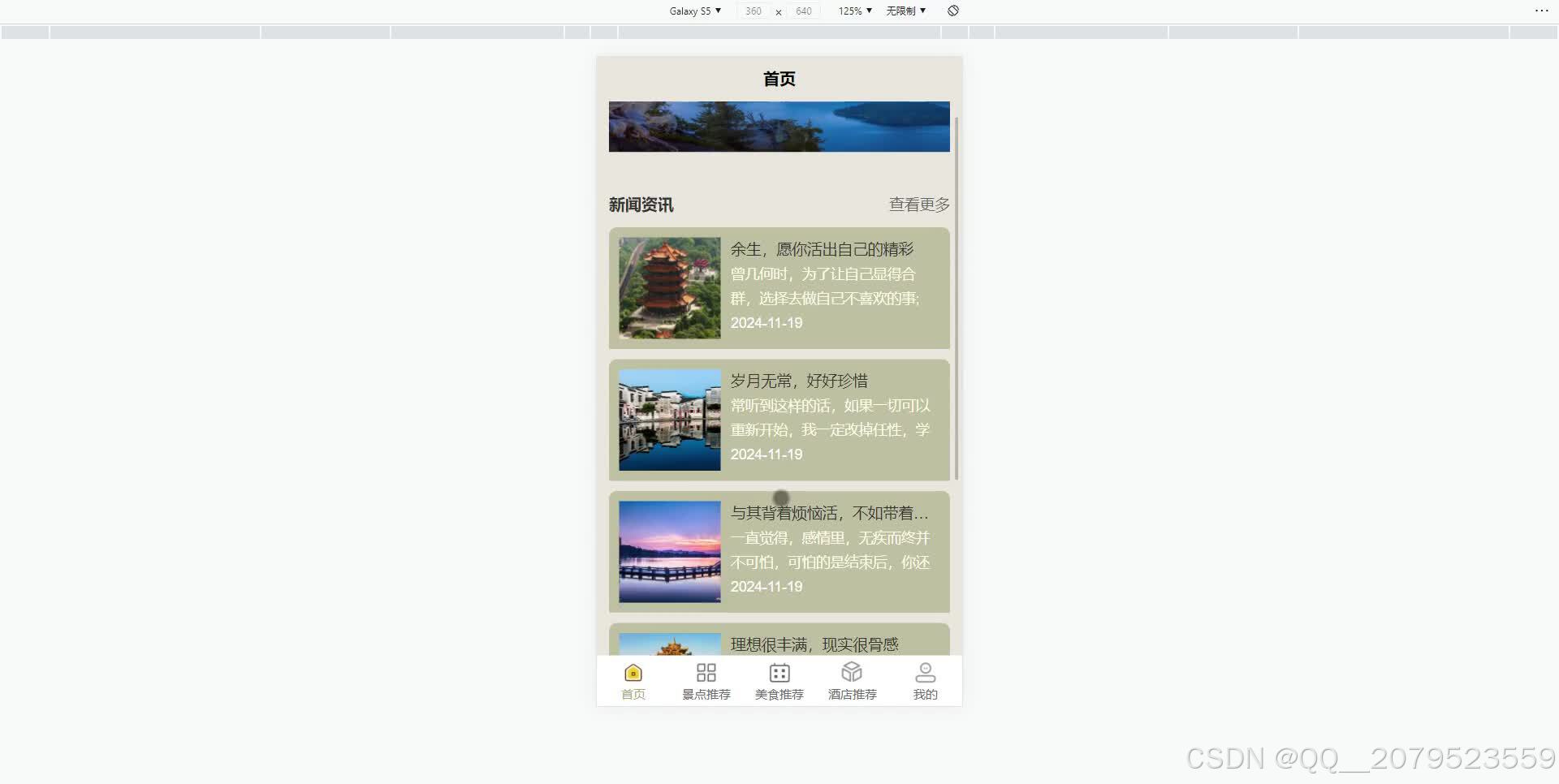
Task: Open news titled 岁月无常，好好珍惜
Action: coord(799,381)
